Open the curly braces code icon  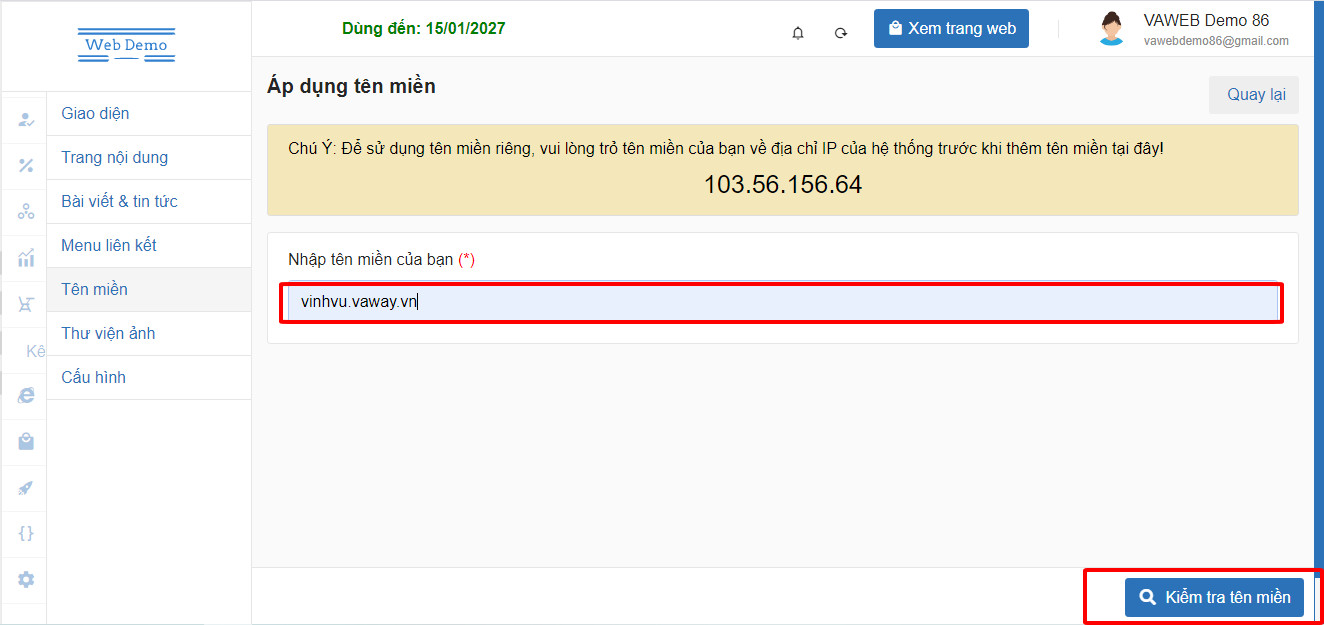tap(26, 533)
